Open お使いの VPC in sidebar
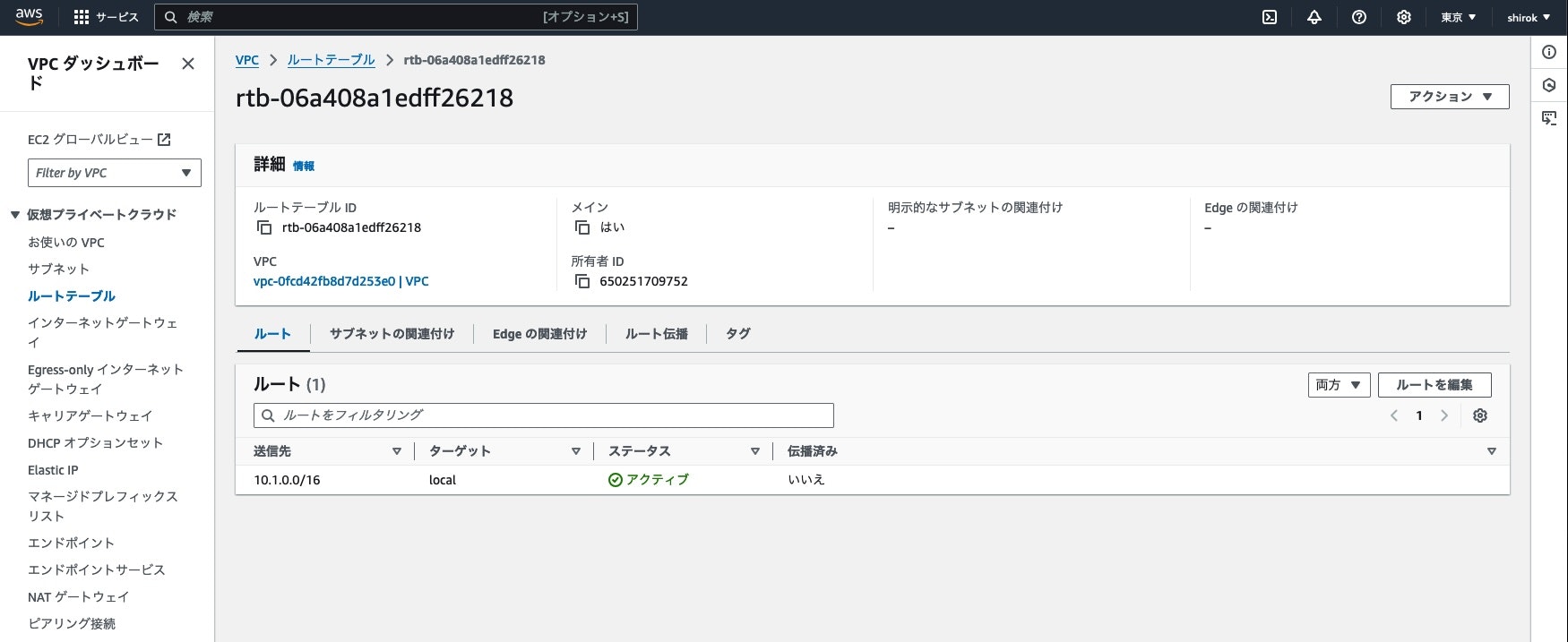 click(x=66, y=243)
